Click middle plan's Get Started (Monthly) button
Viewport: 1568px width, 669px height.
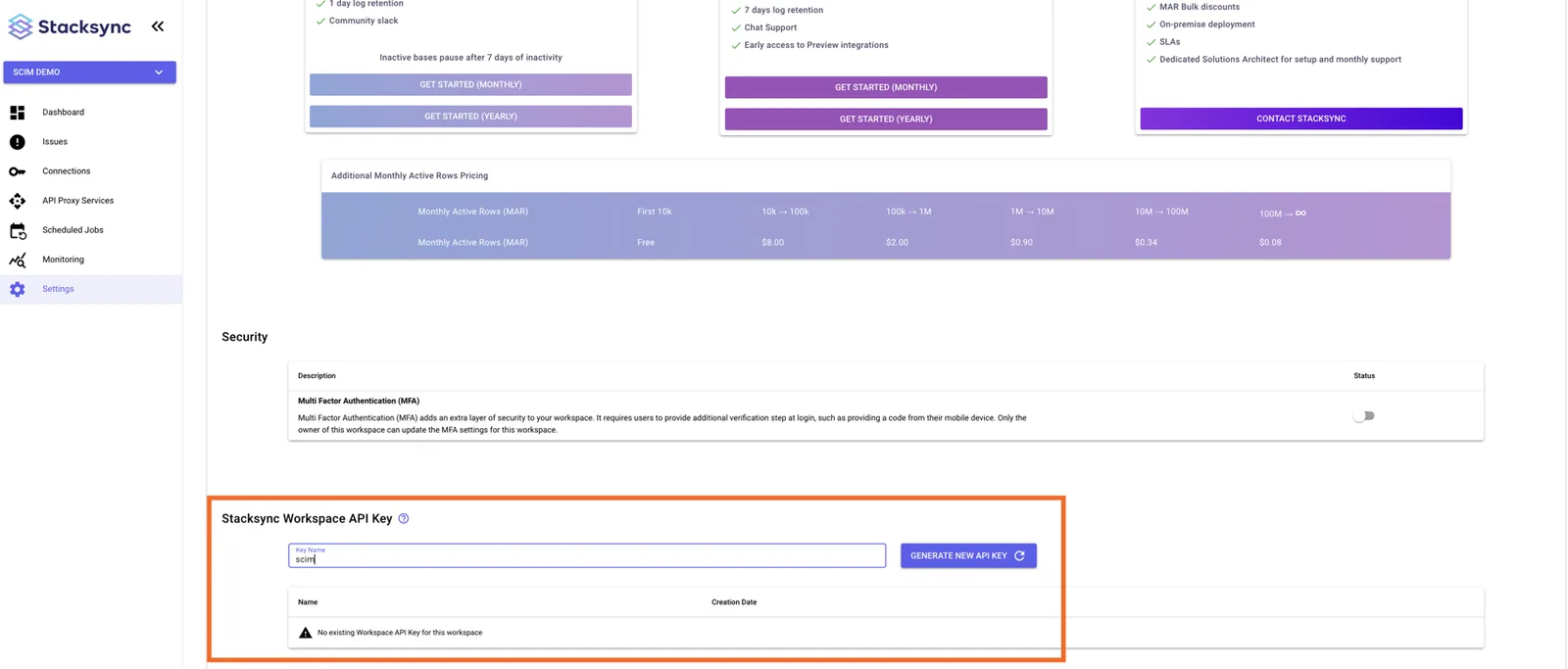click(886, 87)
